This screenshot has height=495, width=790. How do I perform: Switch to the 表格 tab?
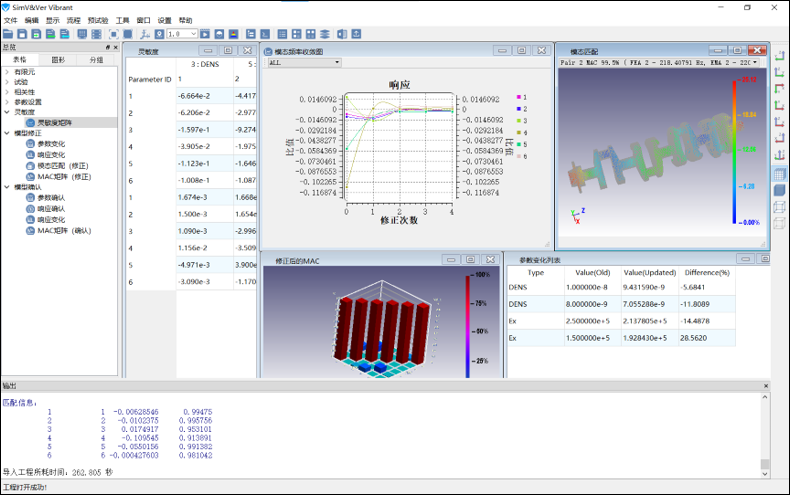20,60
